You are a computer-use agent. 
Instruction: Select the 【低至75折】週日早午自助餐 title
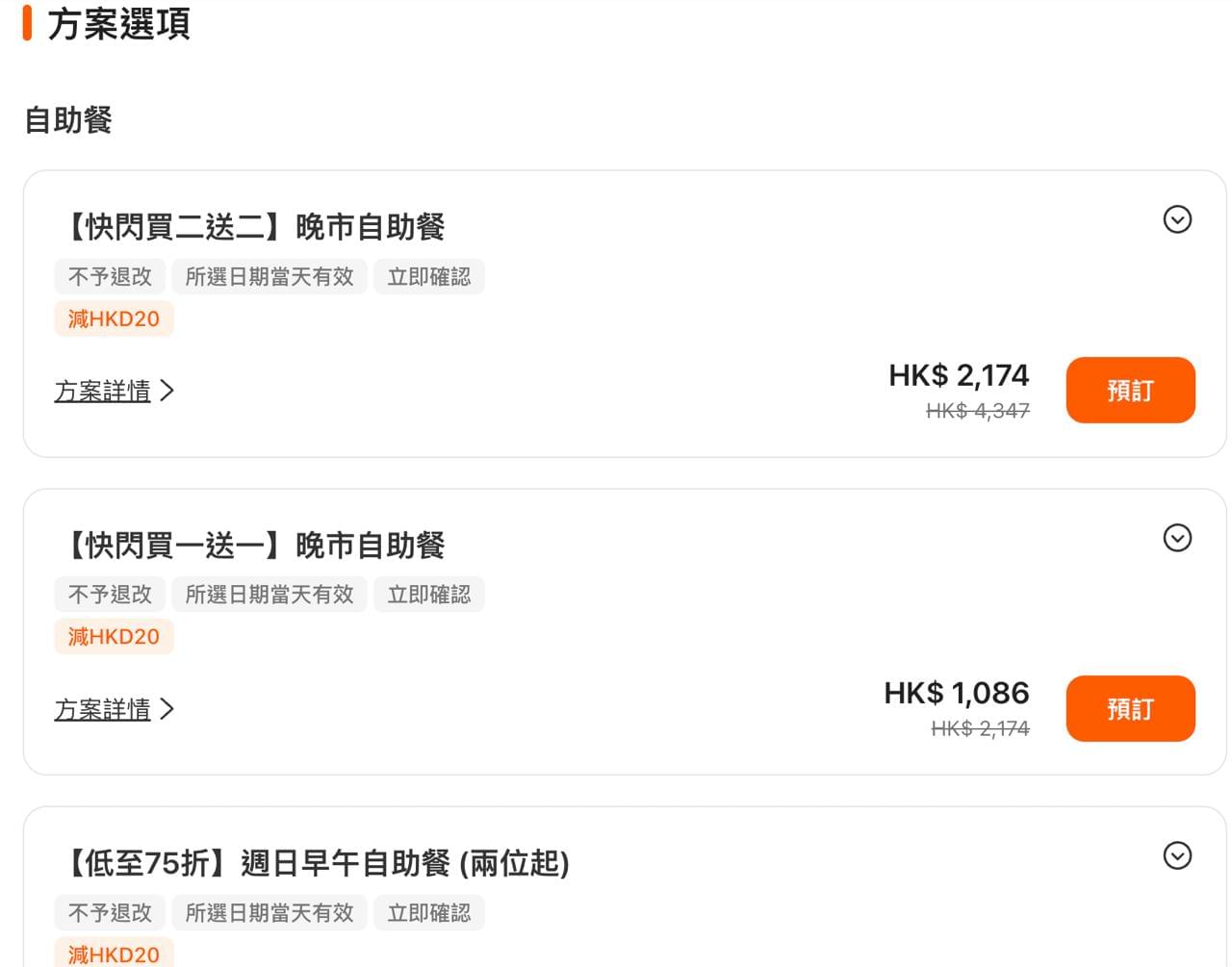coord(313,863)
